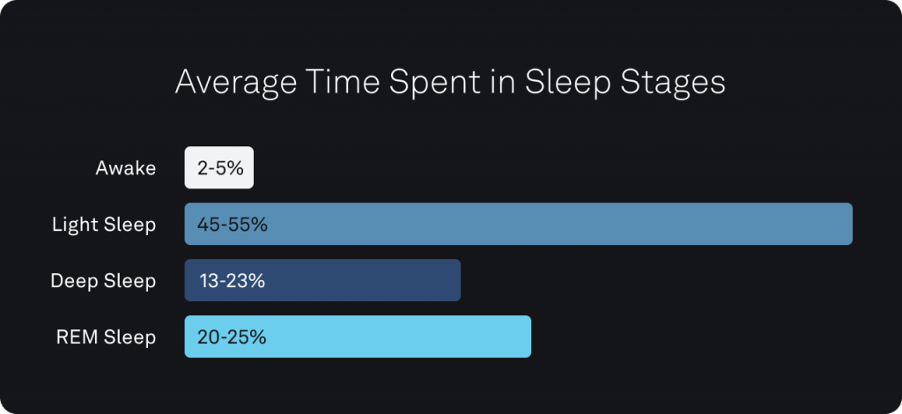This screenshot has width=902, height=414.
Task: Select the 20-25% value text
Action: [x=232, y=337]
